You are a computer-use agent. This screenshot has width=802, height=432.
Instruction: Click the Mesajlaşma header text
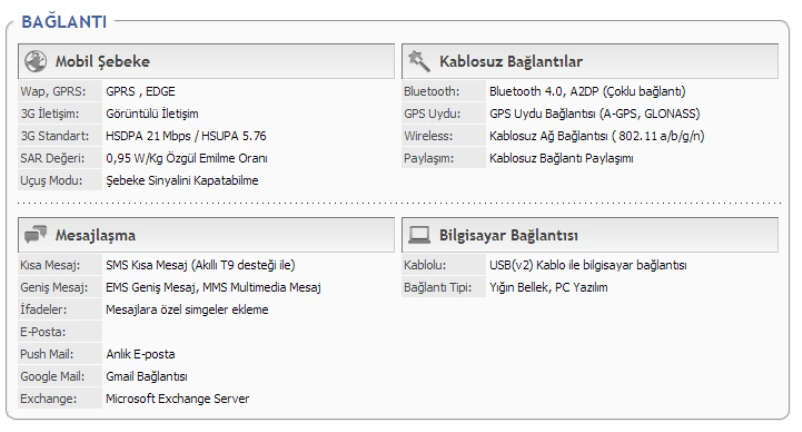(93, 237)
